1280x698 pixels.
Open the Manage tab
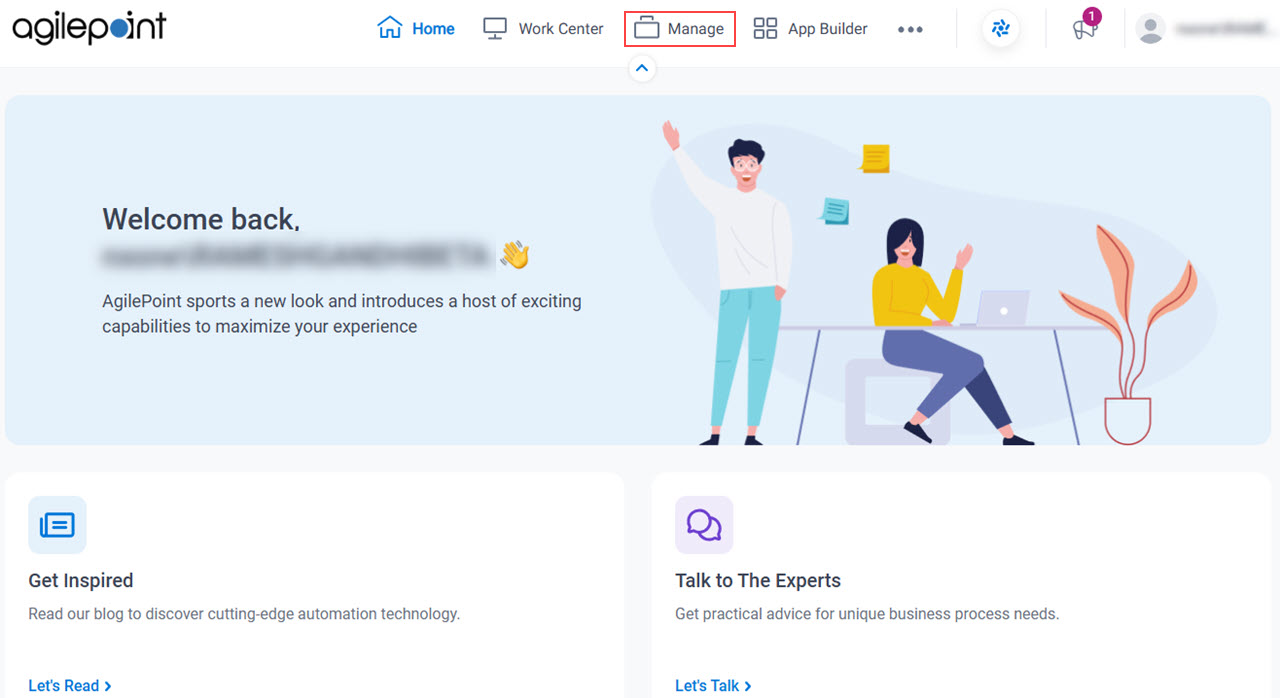tap(680, 29)
